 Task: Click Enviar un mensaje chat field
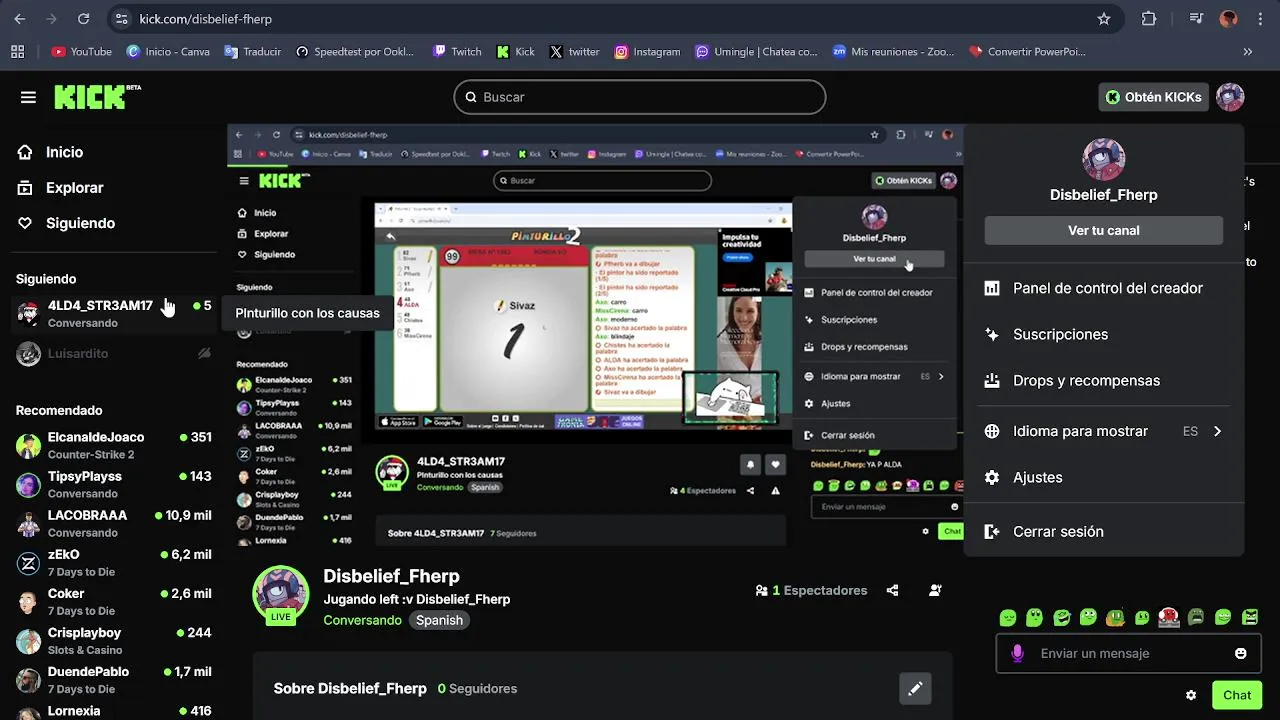point(1129,653)
